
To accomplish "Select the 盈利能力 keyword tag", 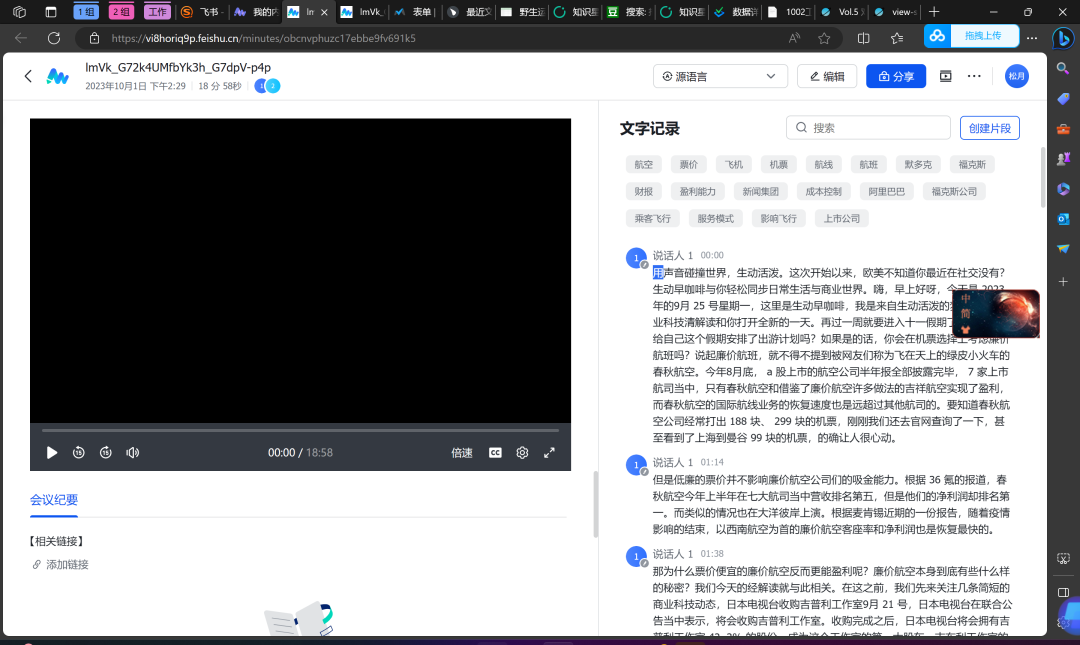I will [698, 192].
